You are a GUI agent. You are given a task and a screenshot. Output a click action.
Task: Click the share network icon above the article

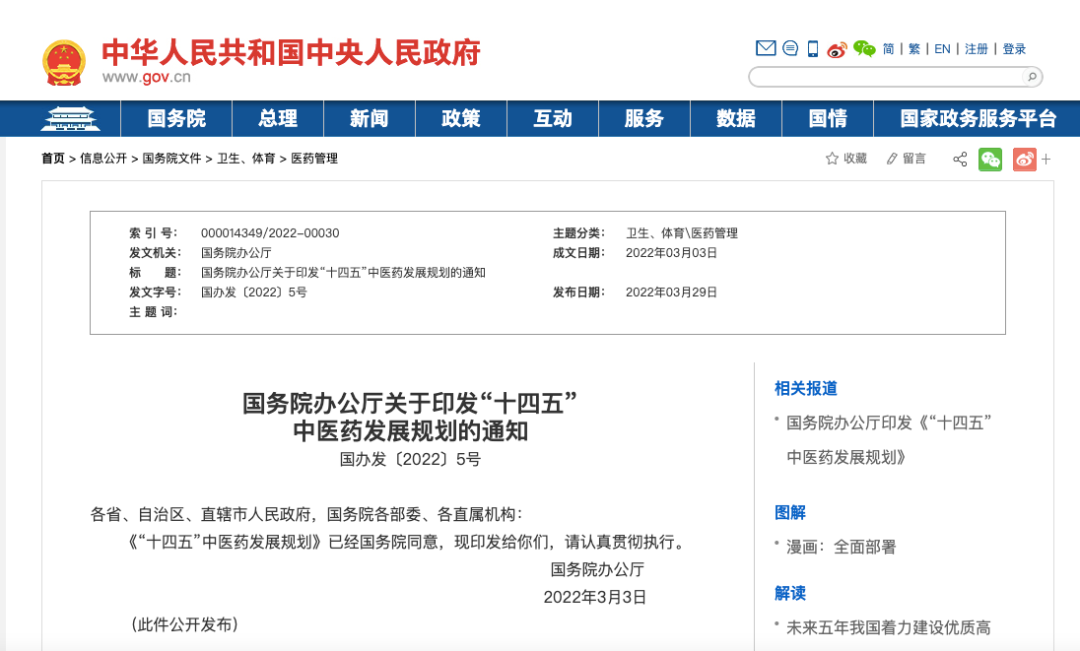(x=960, y=158)
